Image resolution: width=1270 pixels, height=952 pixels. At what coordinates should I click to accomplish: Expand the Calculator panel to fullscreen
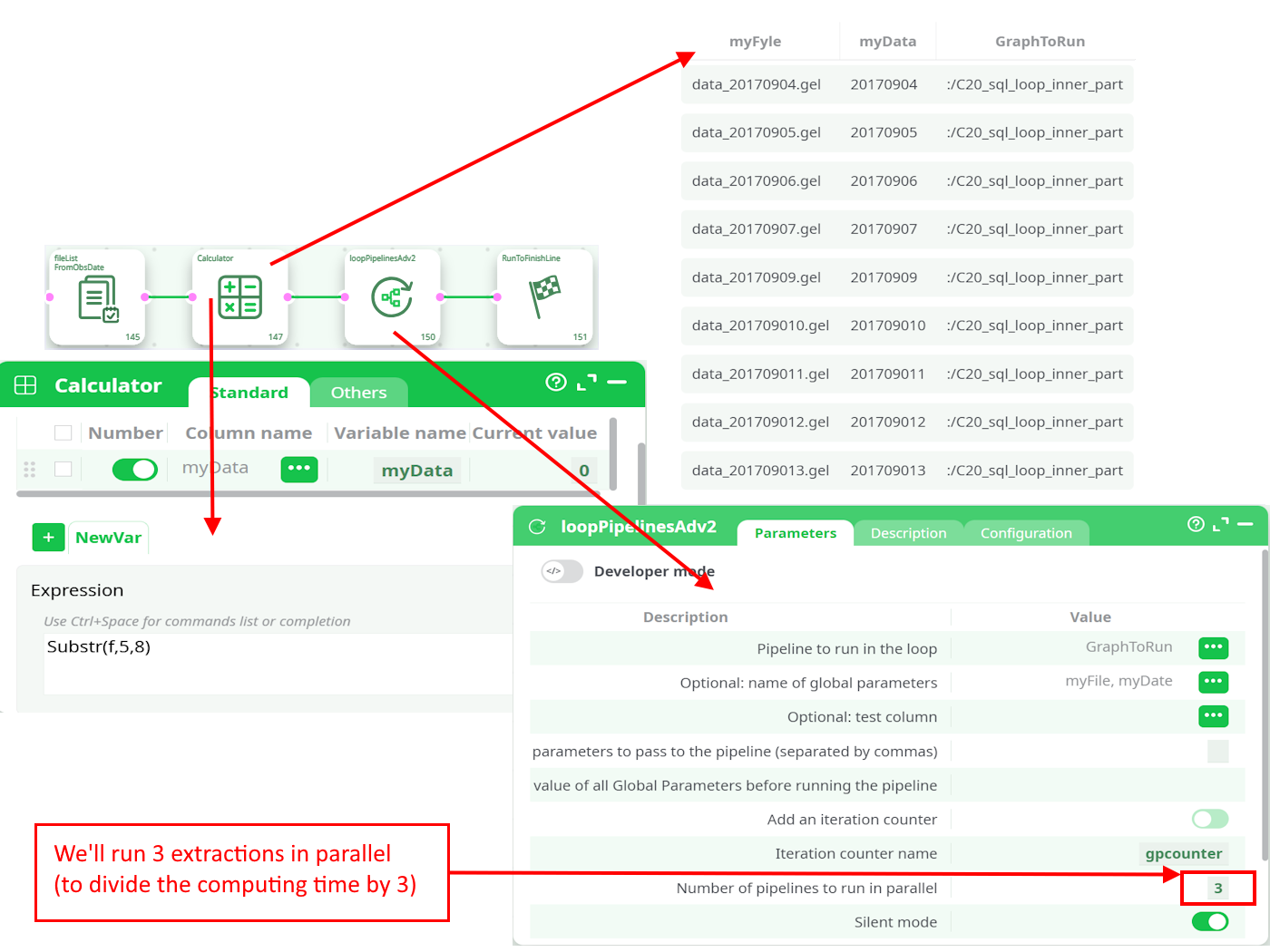[587, 383]
